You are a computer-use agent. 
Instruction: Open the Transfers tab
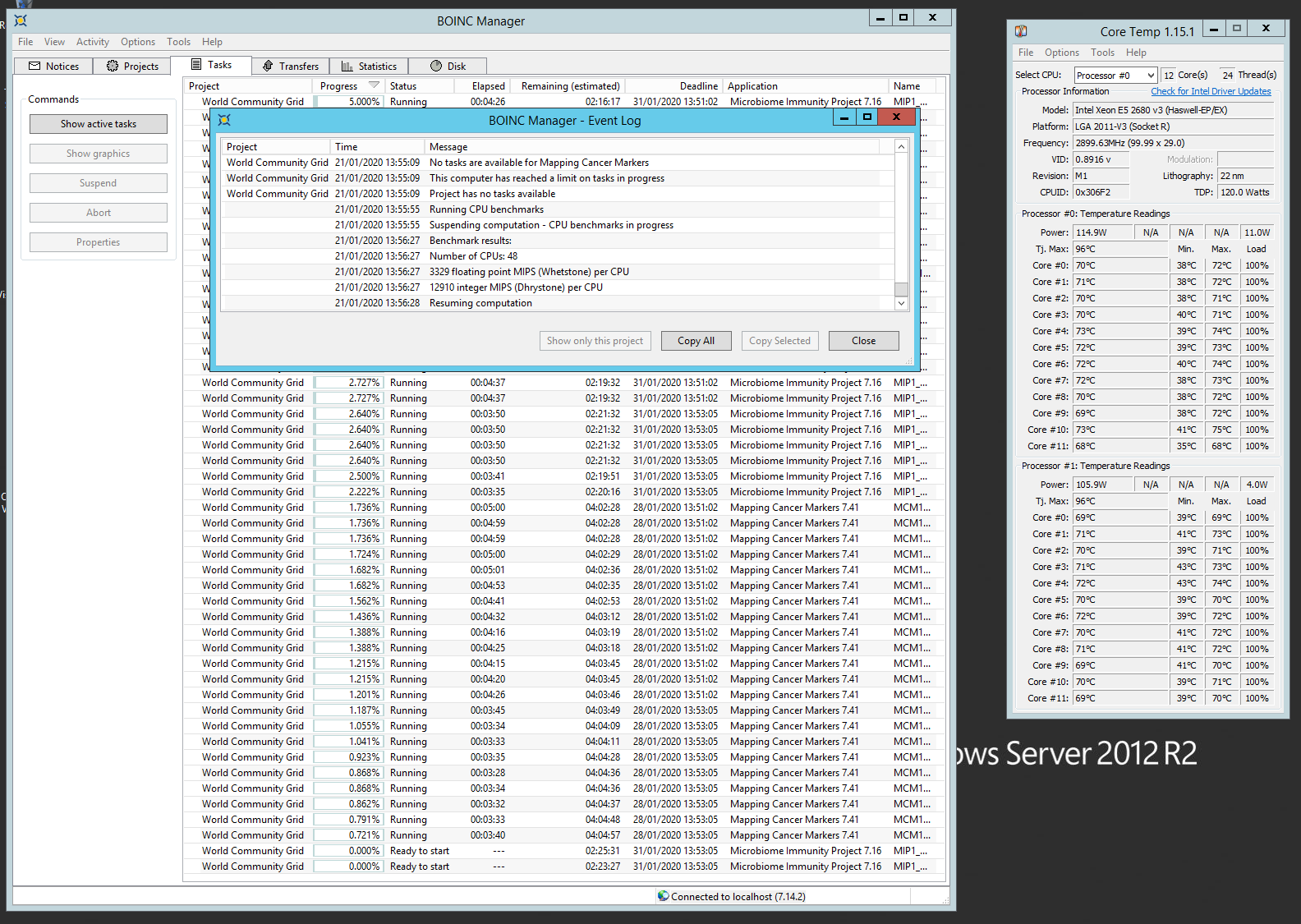290,66
